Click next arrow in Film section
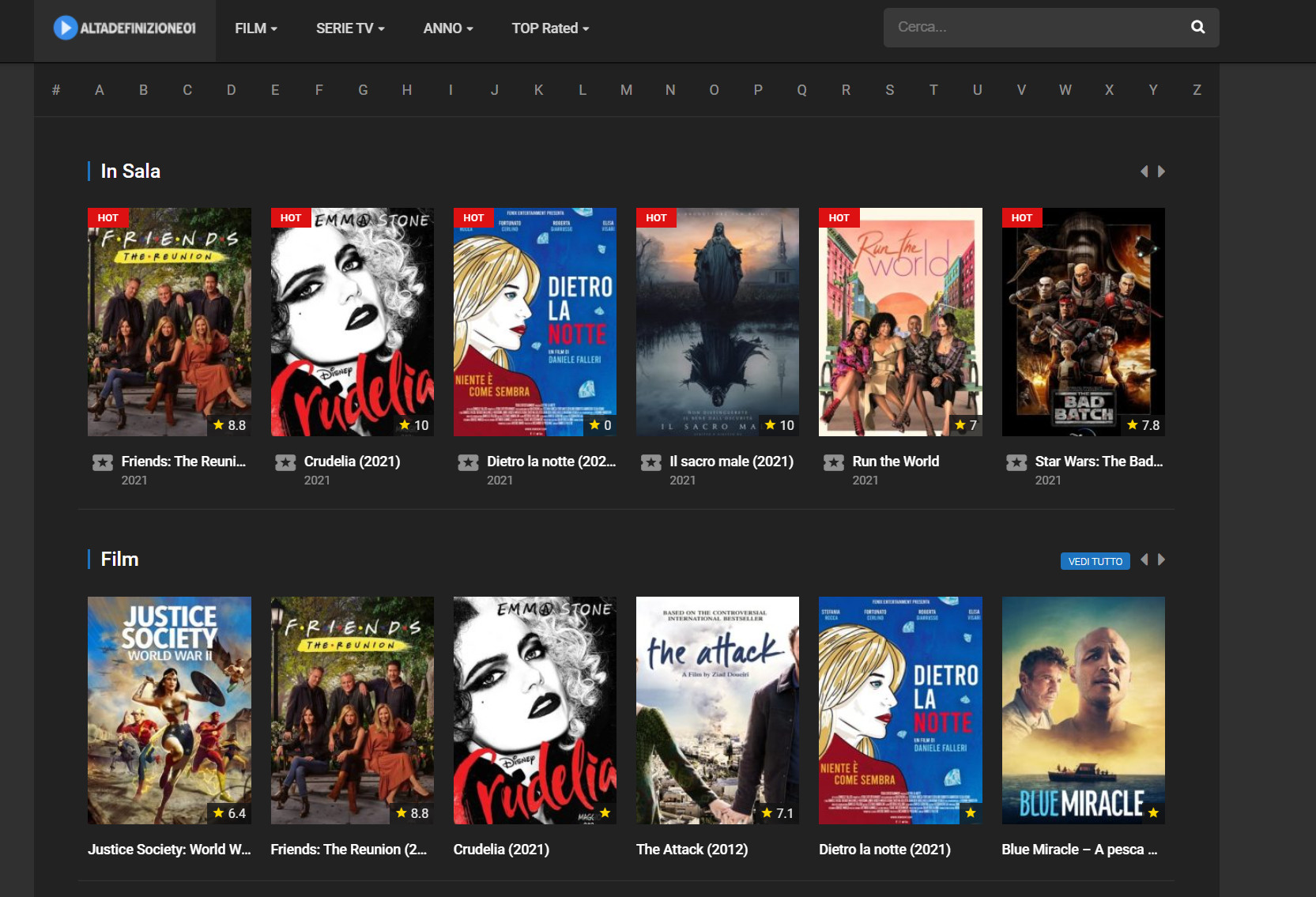1316x897 pixels. click(x=1161, y=560)
